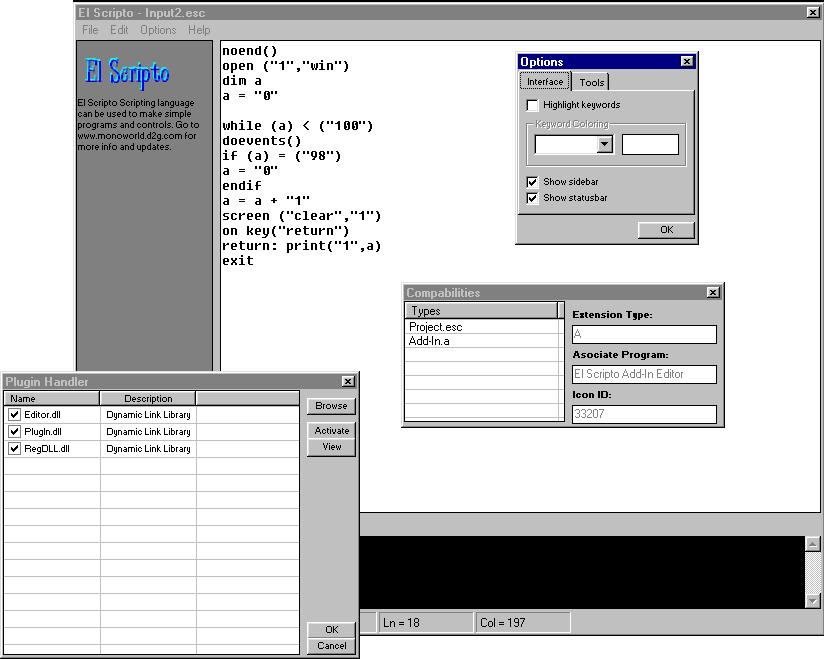Open the Options menu in menu bar
Image resolution: width=824 pixels, height=659 pixels.
tap(158, 30)
